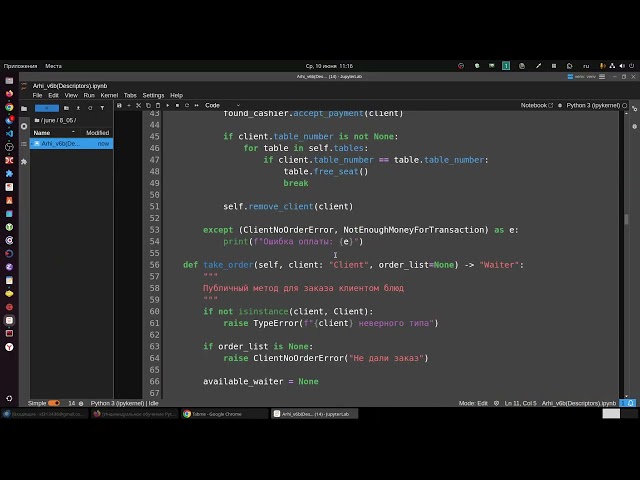Open the status bar terminals and kernels count 14

tap(76, 403)
